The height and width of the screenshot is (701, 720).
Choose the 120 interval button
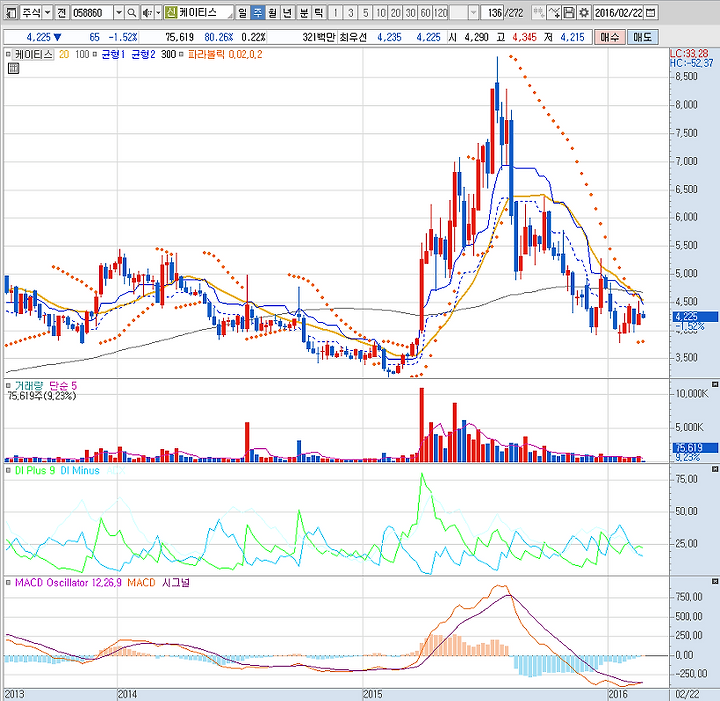pyautogui.click(x=441, y=12)
